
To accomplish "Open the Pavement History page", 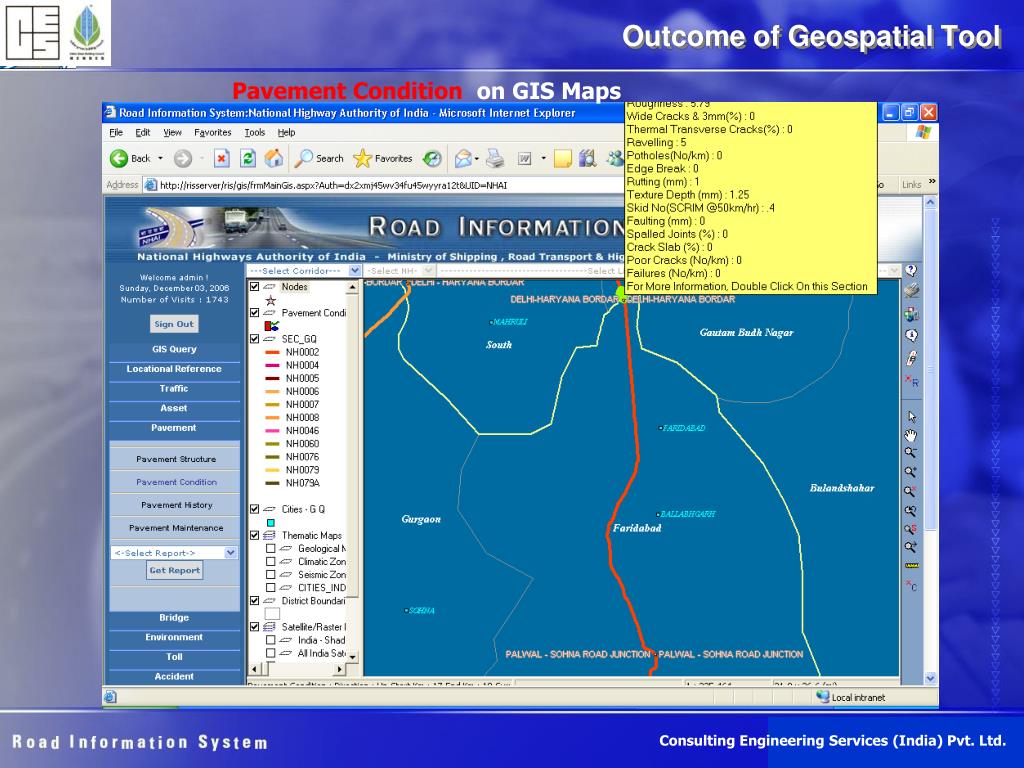I will [176, 505].
